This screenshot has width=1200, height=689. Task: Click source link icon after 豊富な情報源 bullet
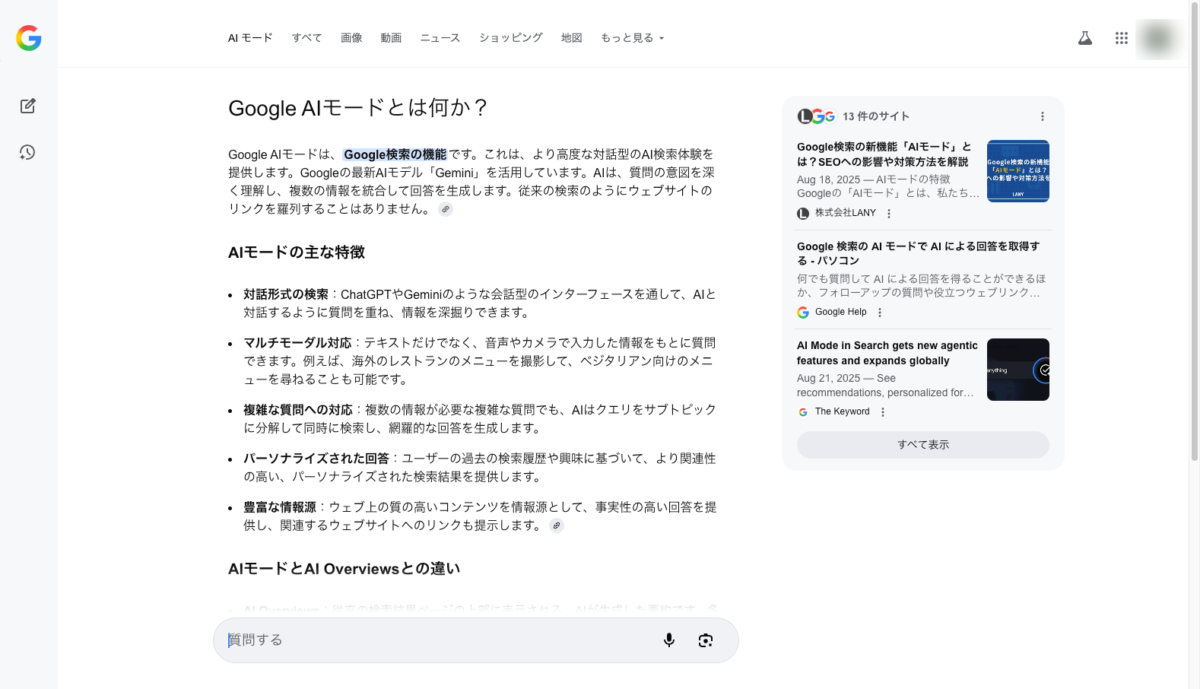point(556,526)
